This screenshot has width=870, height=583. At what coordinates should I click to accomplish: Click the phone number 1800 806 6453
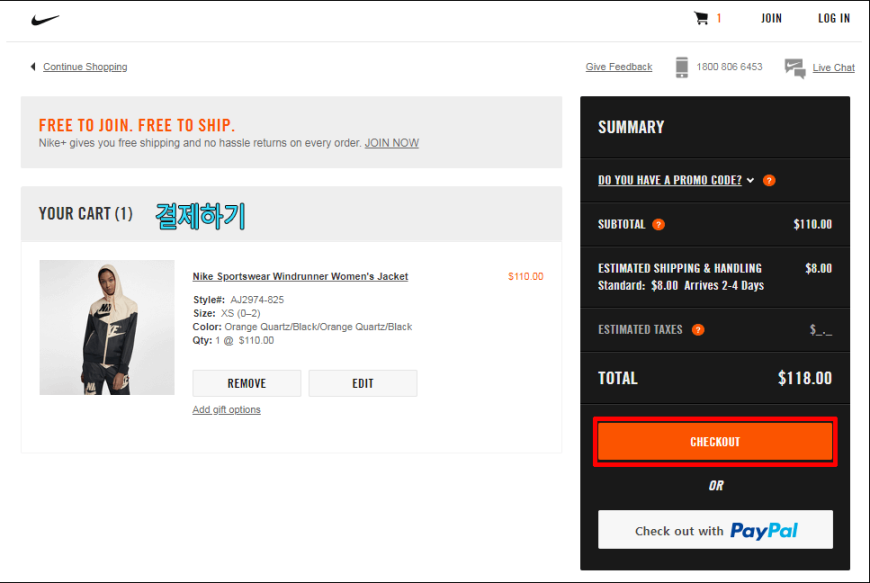point(729,67)
